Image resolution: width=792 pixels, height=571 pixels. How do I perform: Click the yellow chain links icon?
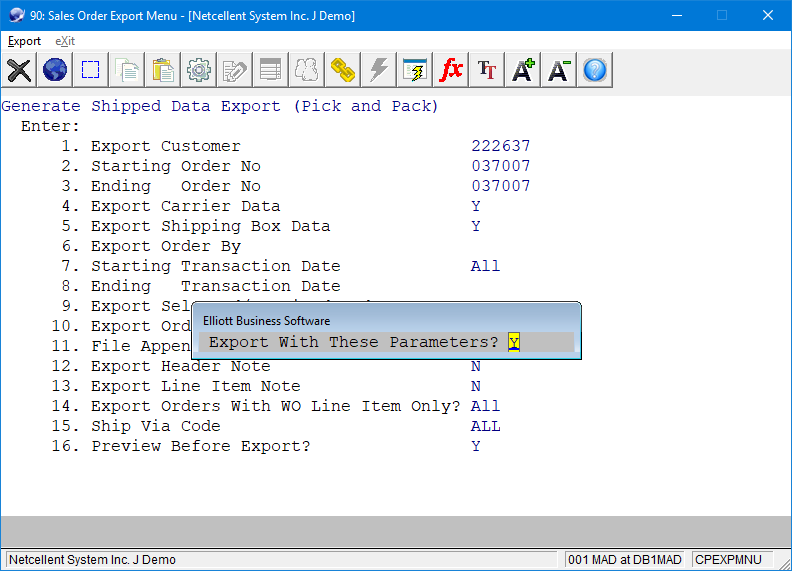[342, 70]
